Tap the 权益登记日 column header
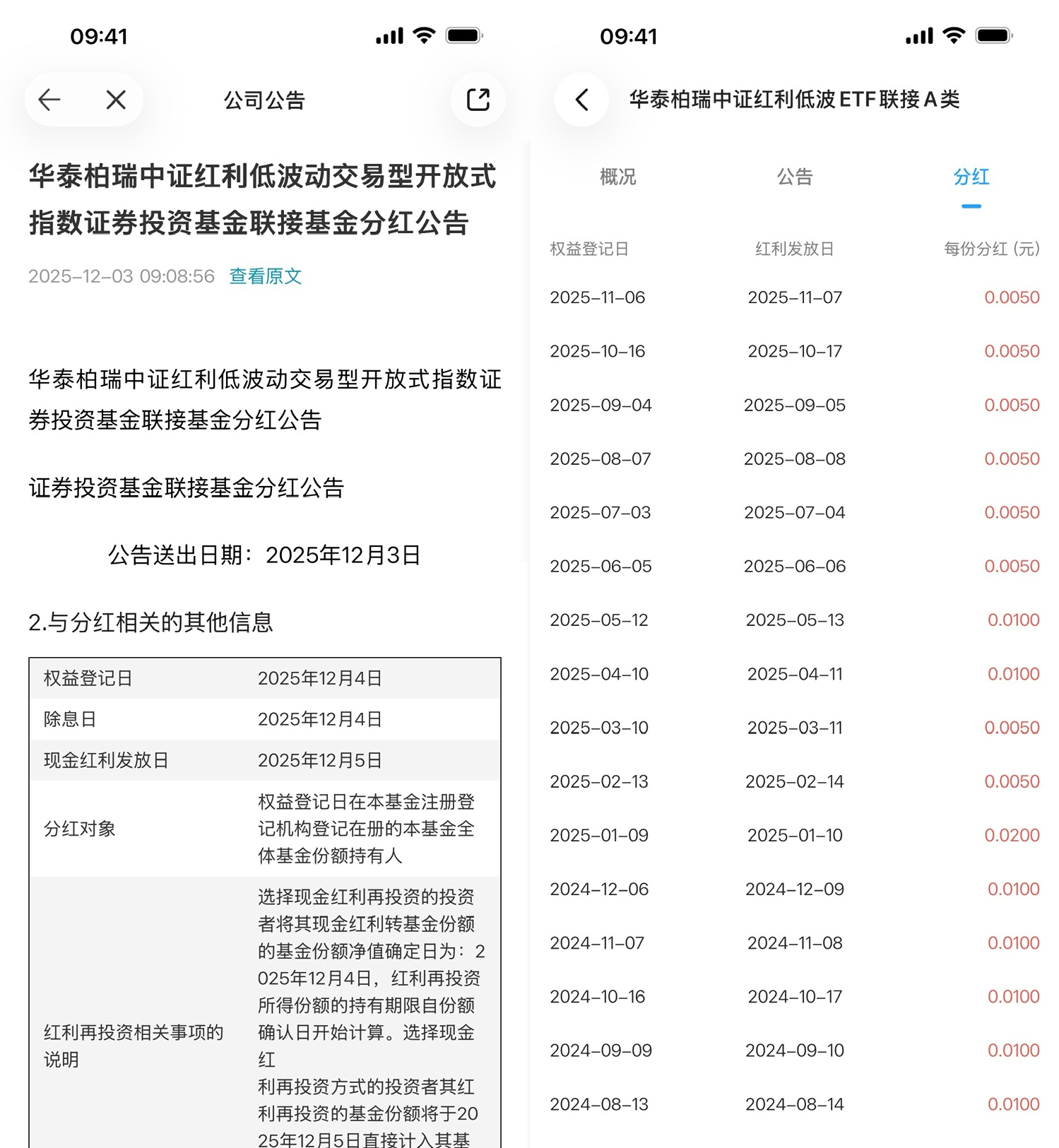Viewport: 1059px width, 1148px height. 589,249
